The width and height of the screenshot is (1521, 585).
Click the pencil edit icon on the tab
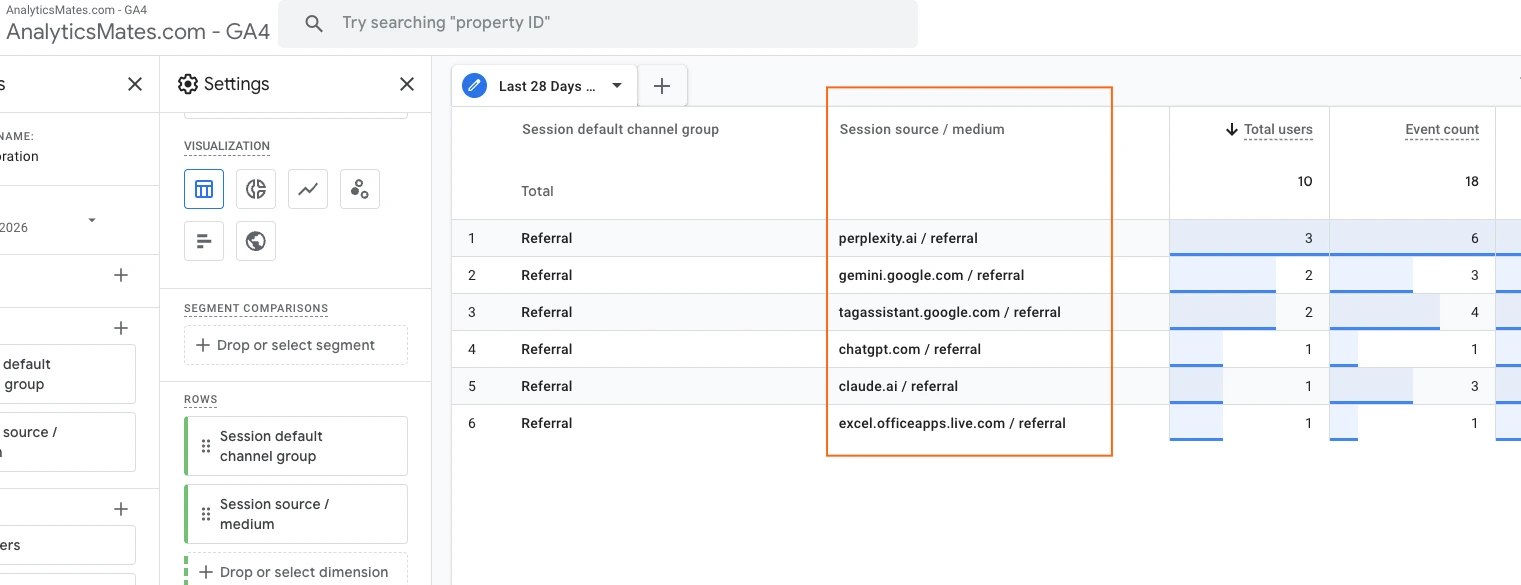474,86
